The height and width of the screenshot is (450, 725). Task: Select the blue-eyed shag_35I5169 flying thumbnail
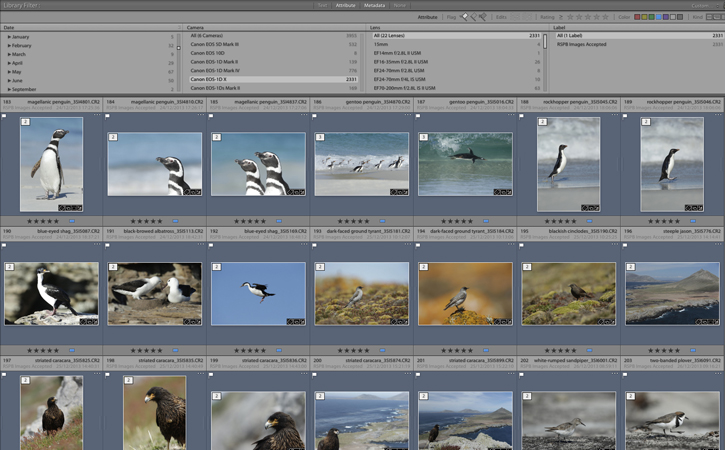(x=258, y=294)
